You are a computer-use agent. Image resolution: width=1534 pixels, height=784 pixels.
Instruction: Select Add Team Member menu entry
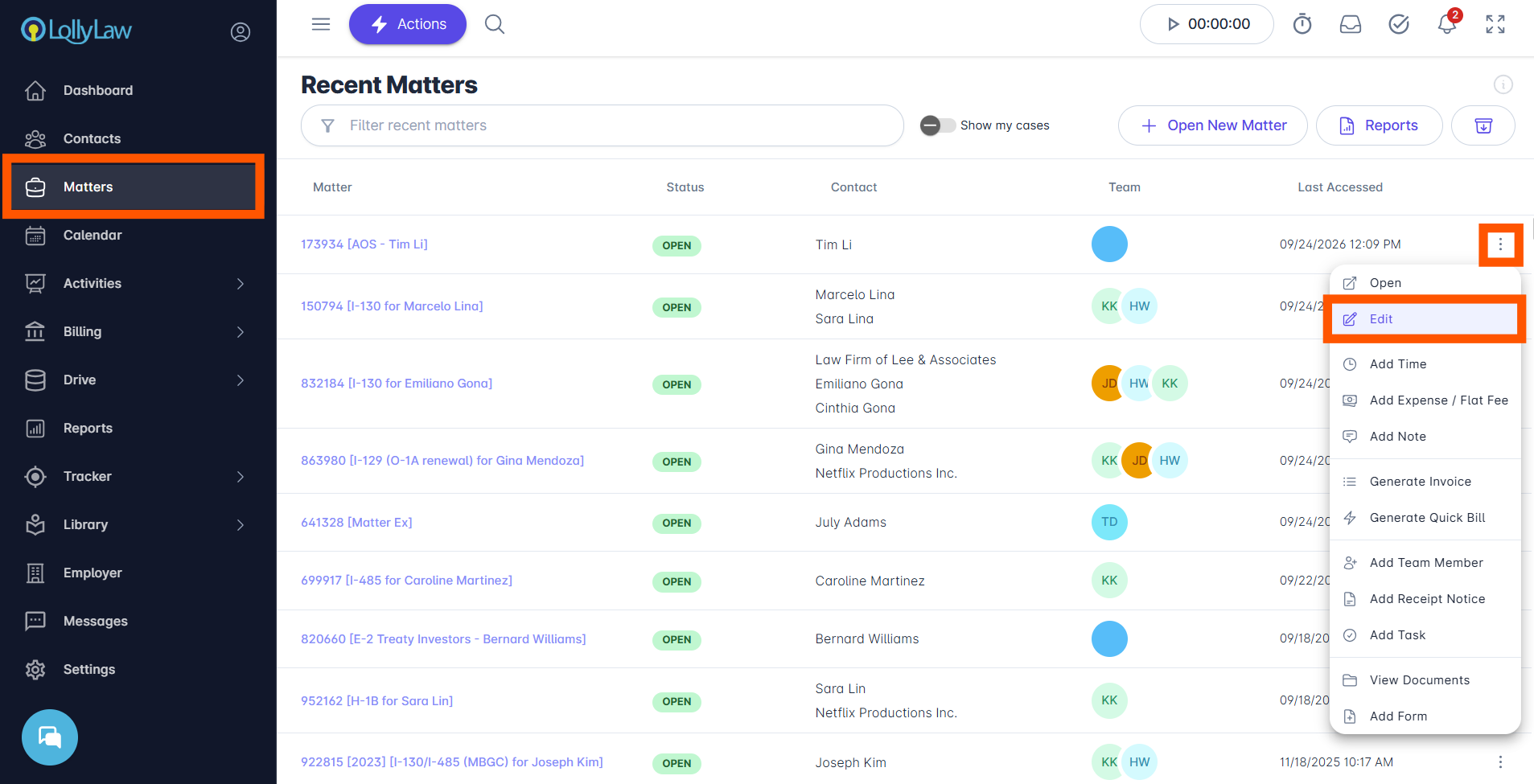[1425, 563]
